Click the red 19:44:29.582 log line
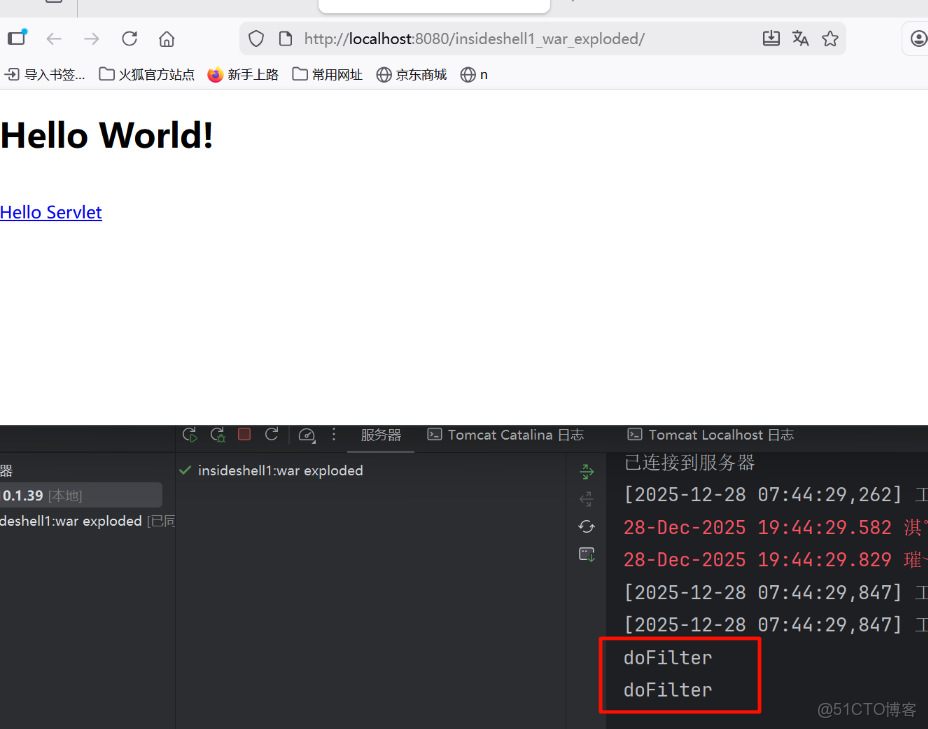This screenshot has height=729, width=928. coord(775,527)
